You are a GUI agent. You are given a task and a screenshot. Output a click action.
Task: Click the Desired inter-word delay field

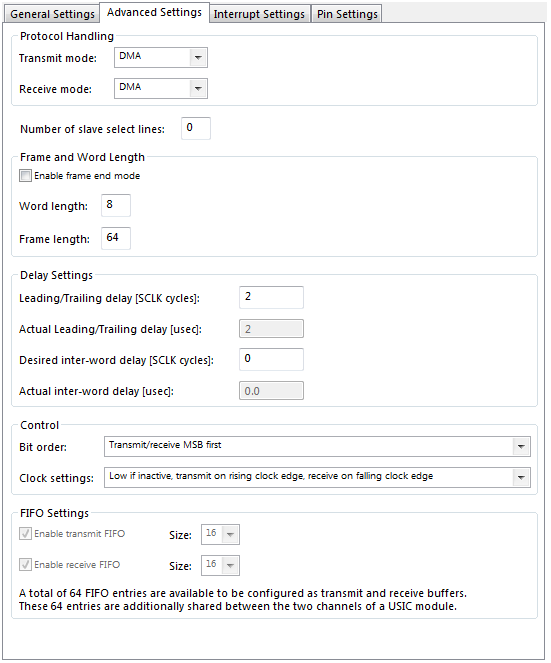(x=271, y=359)
